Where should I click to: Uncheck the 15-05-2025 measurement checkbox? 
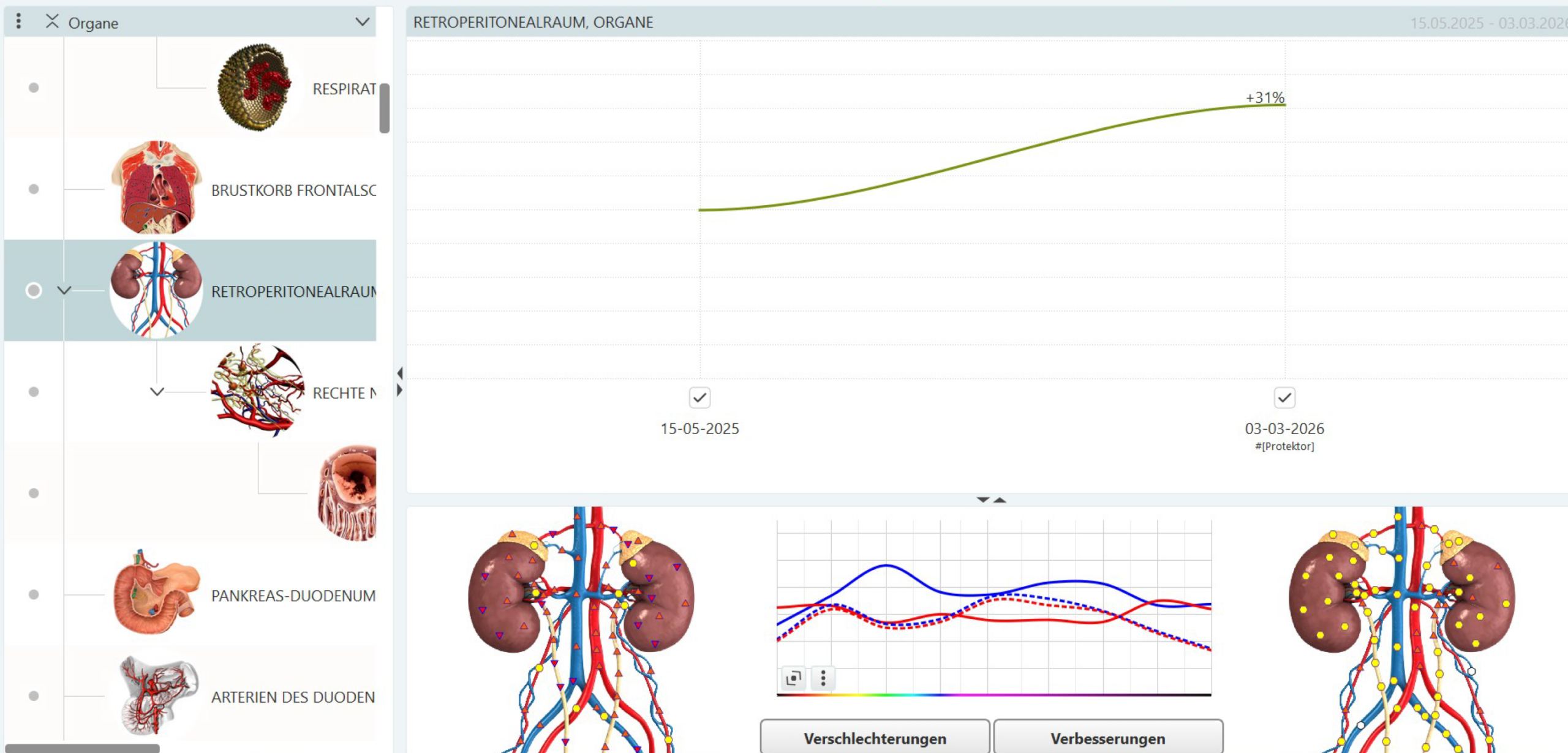click(699, 398)
